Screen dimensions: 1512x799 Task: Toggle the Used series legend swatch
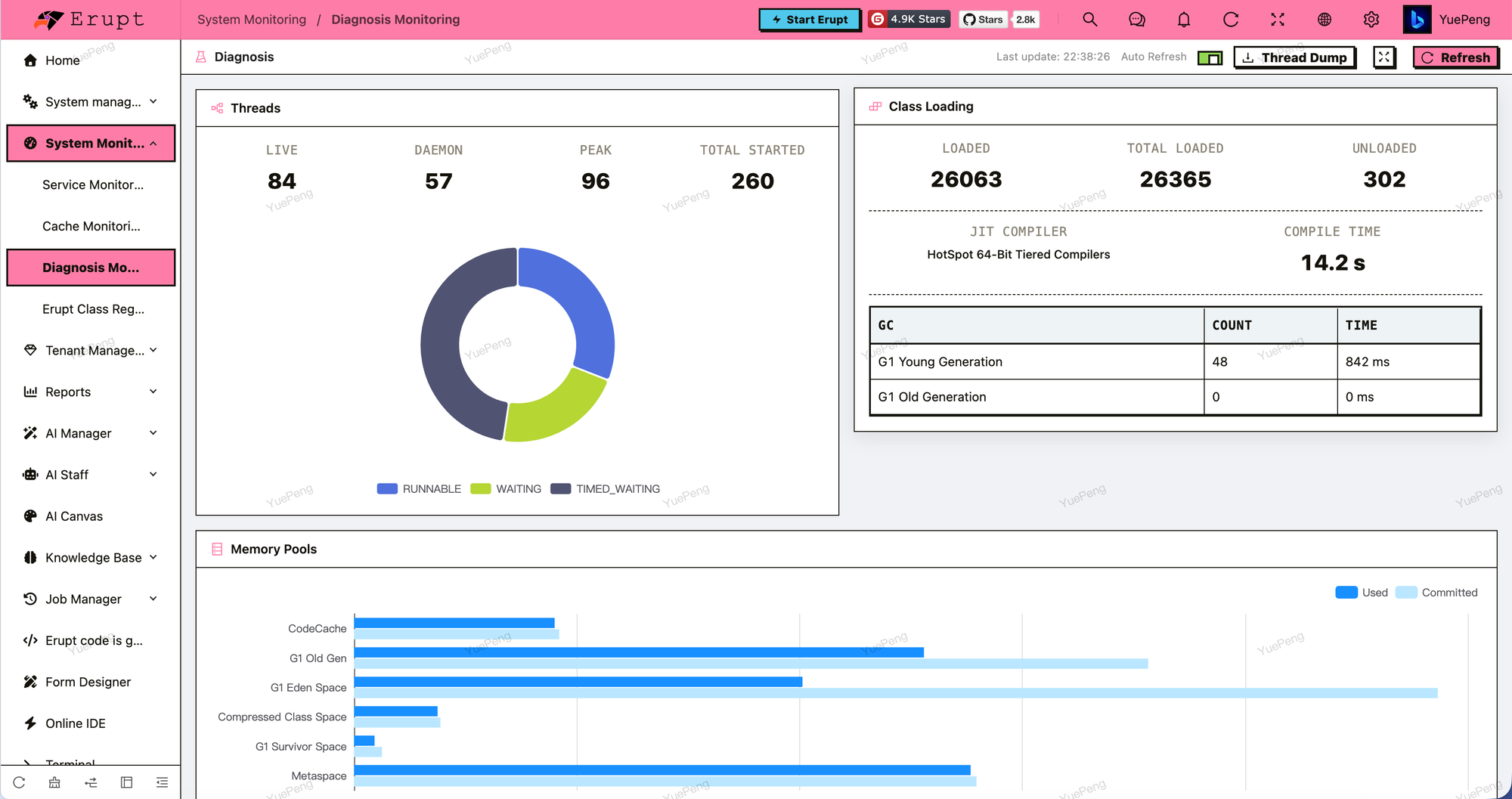tap(1346, 593)
